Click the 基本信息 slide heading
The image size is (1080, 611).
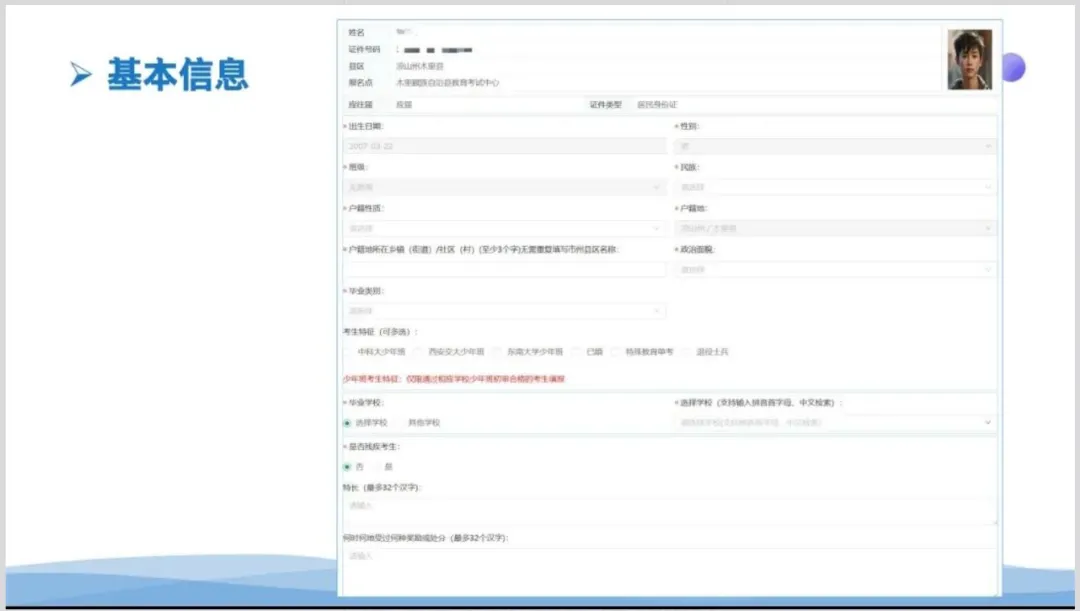(178, 74)
